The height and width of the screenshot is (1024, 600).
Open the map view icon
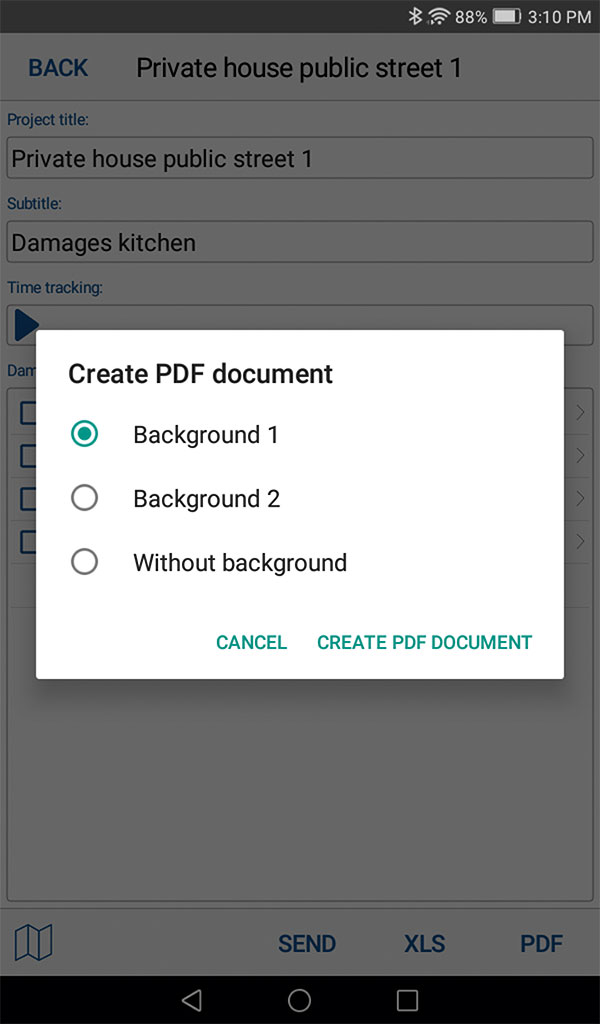pos(34,942)
